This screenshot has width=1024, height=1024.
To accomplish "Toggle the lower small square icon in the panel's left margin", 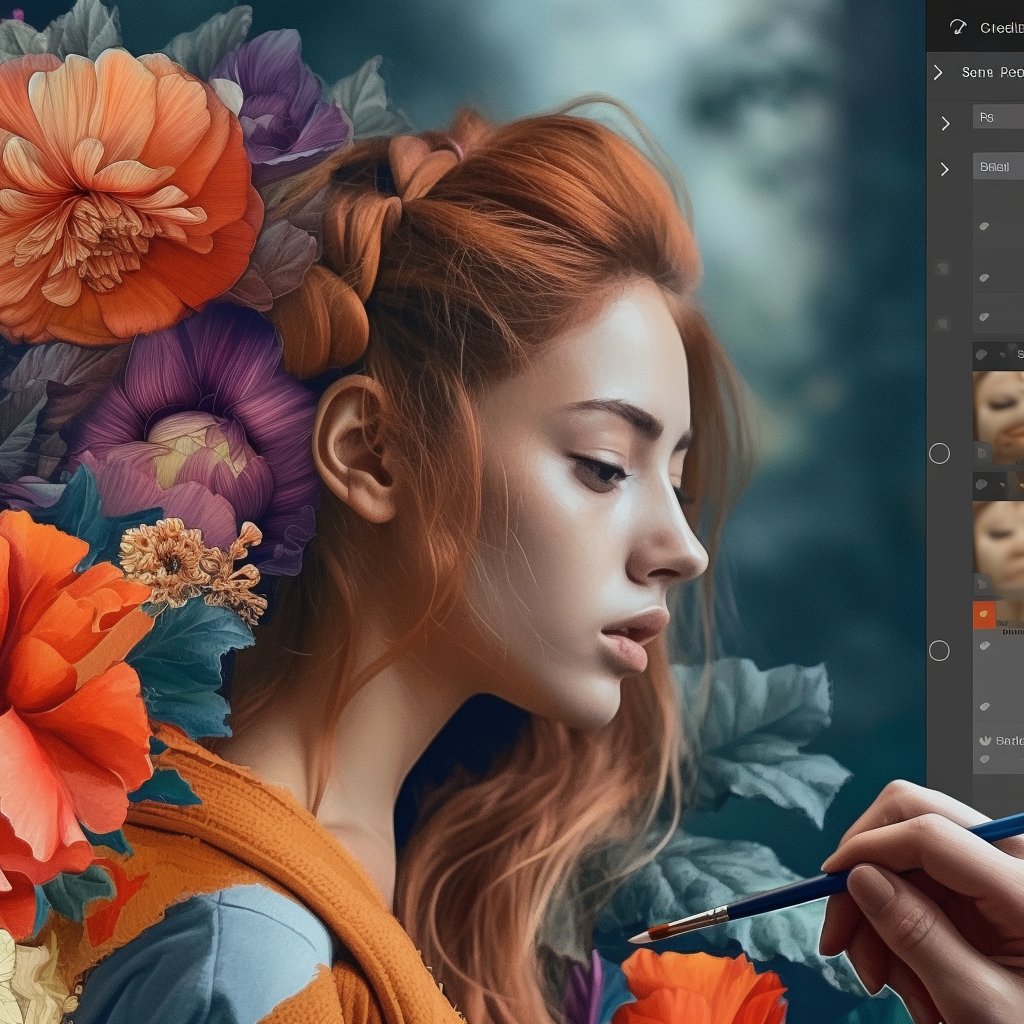I will [942, 324].
